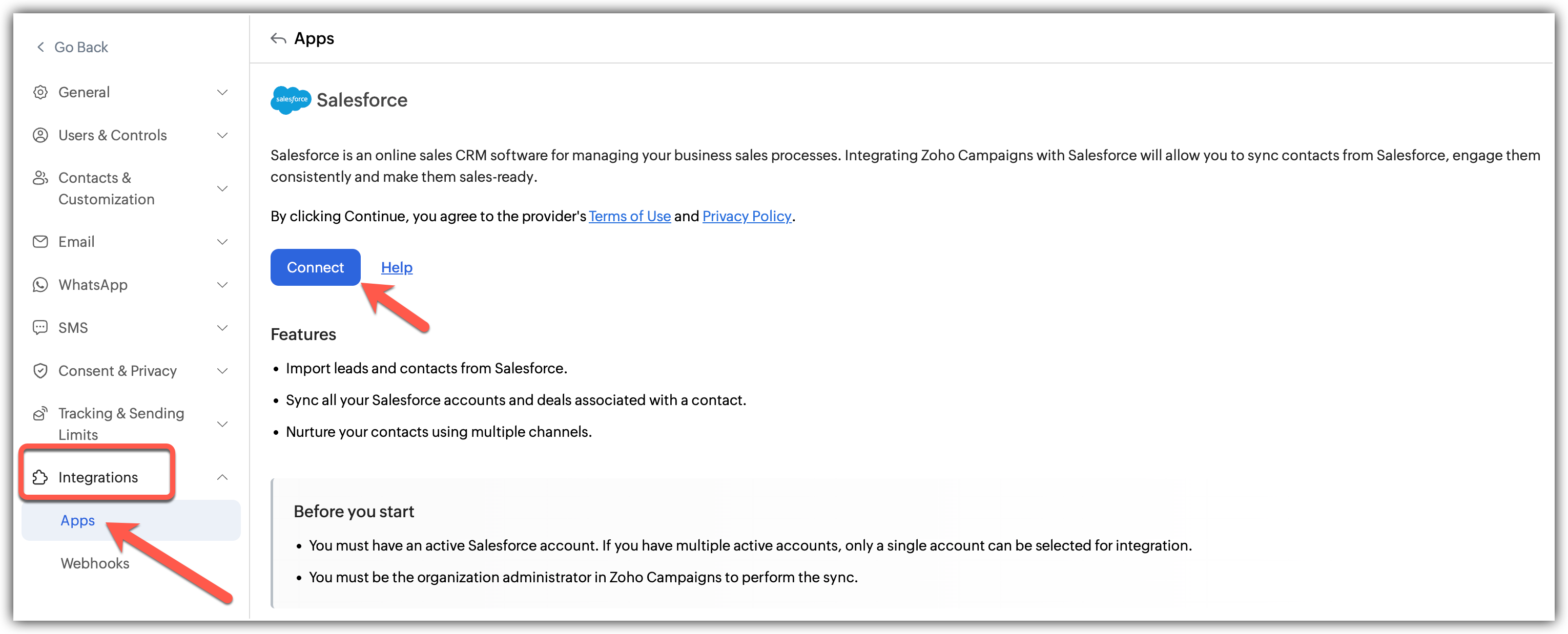This screenshot has height=634, width=1568.
Task: Expand the General section chevron
Action: point(223,93)
